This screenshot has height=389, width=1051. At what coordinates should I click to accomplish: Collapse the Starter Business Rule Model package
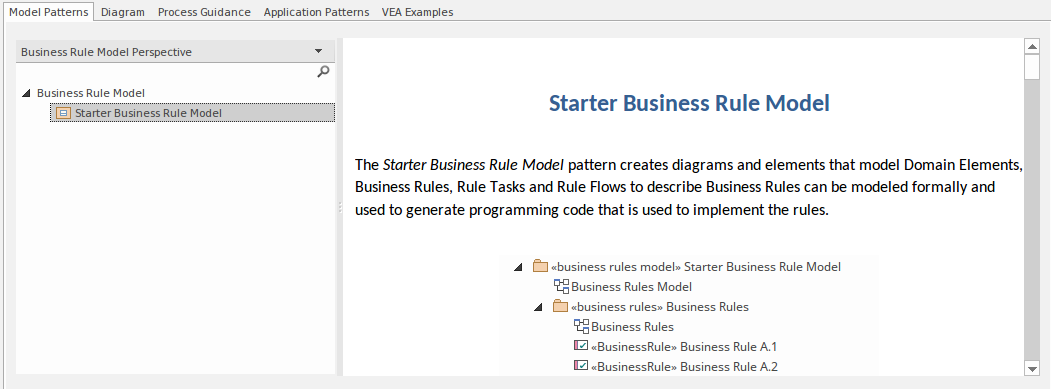[518, 267]
